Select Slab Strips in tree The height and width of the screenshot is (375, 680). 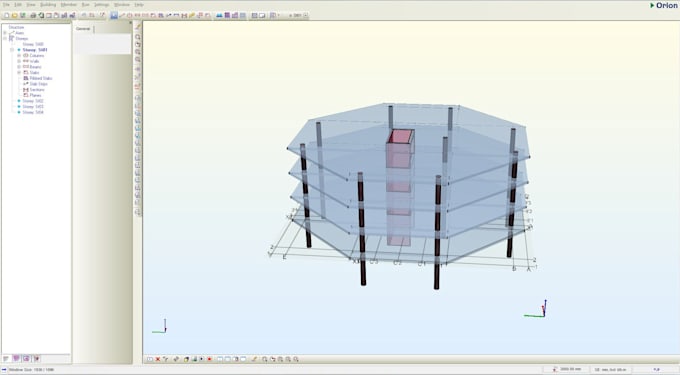tap(39, 84)
